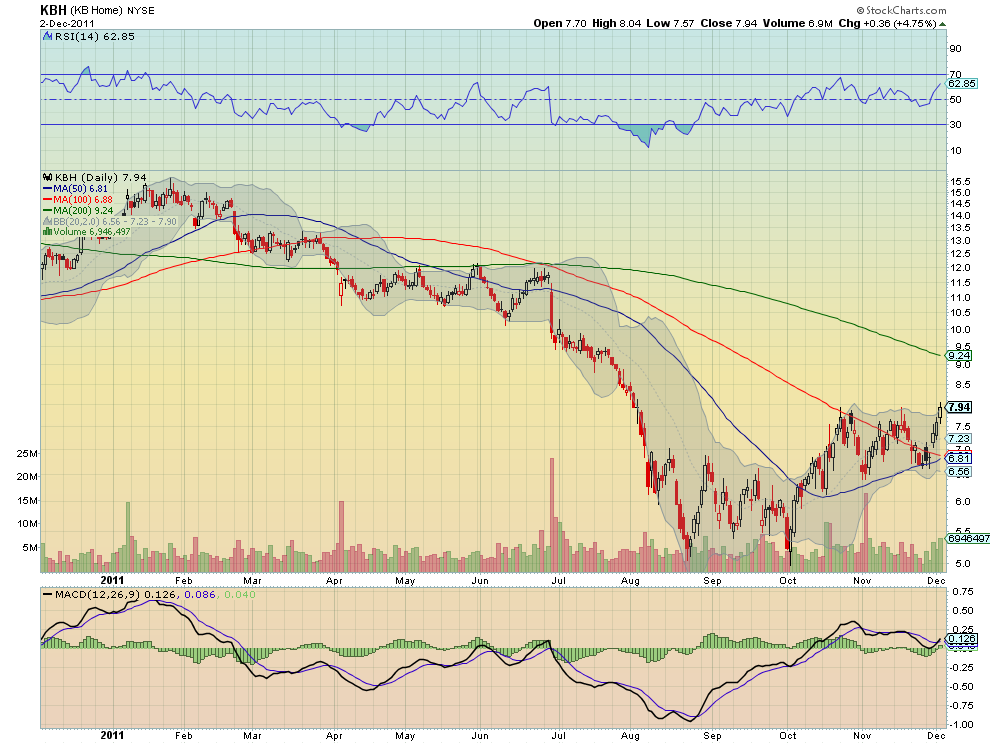990x744 pixels.
Task: Click the (KB Home) NYSE company label
Action: [112, 11]
